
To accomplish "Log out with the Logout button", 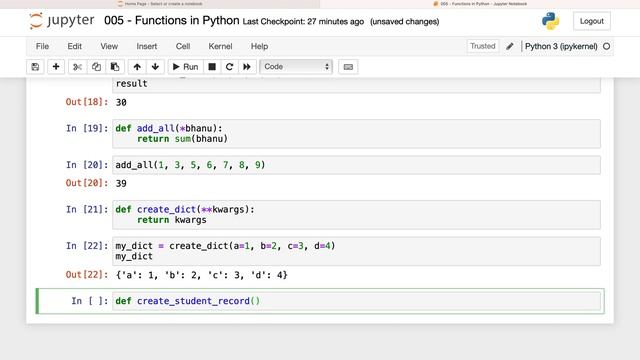I will pyautogui.click(x=592, y=21).
